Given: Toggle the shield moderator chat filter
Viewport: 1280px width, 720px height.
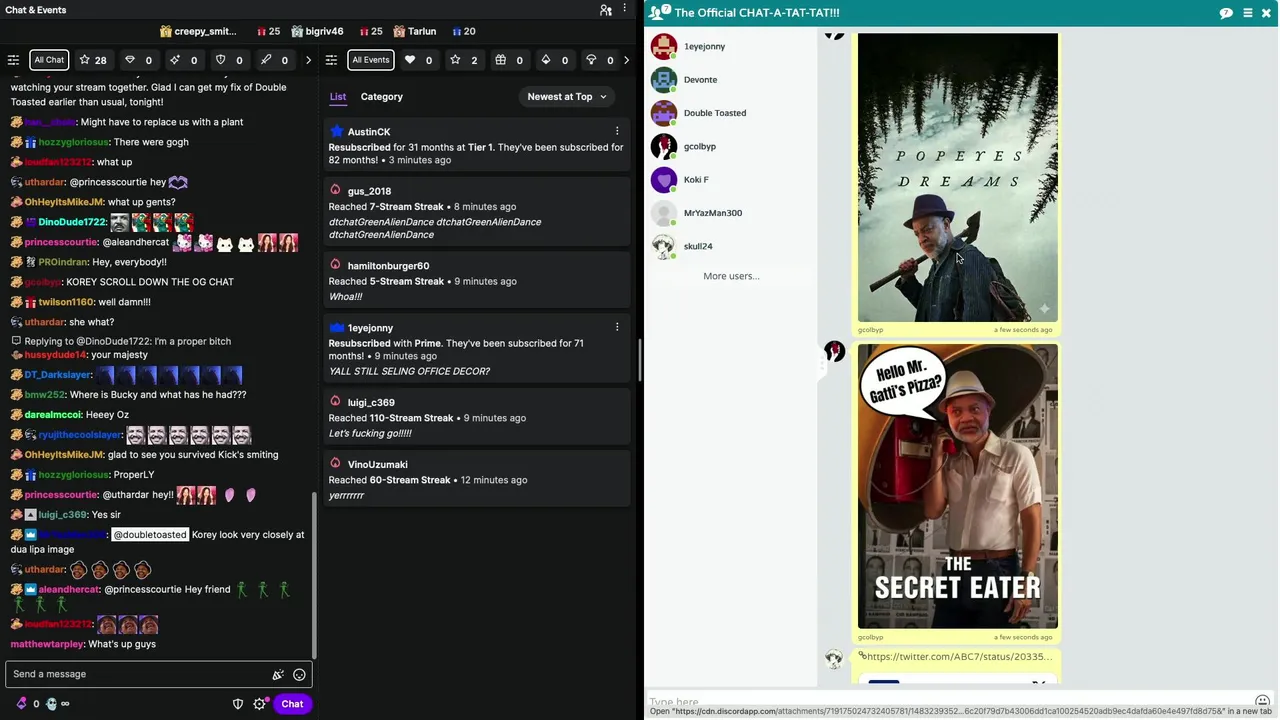Looking at the screenshot, I should pyautogui.click(x=229, y=60).
